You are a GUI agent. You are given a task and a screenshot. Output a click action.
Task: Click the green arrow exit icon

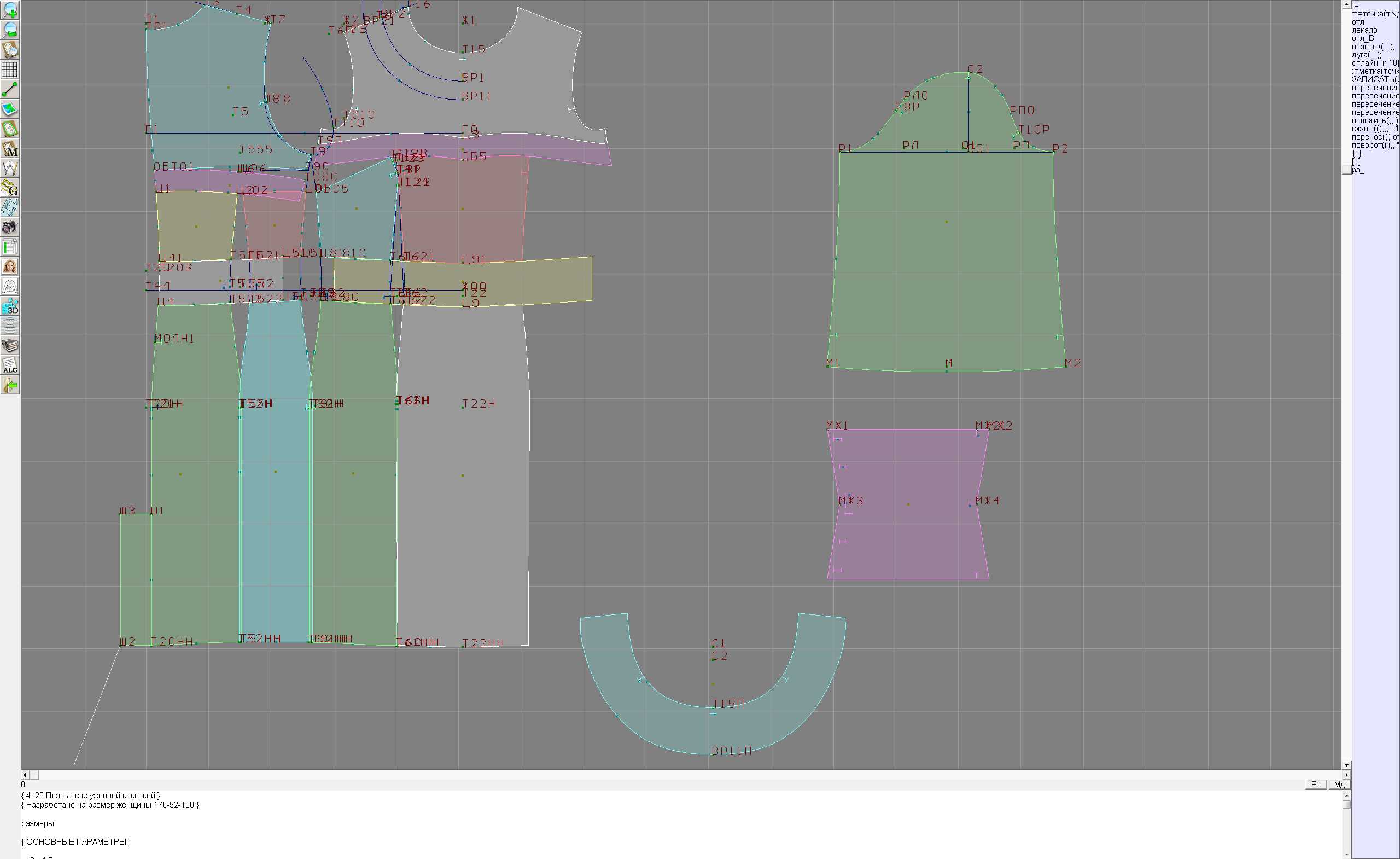coord(10,385)
